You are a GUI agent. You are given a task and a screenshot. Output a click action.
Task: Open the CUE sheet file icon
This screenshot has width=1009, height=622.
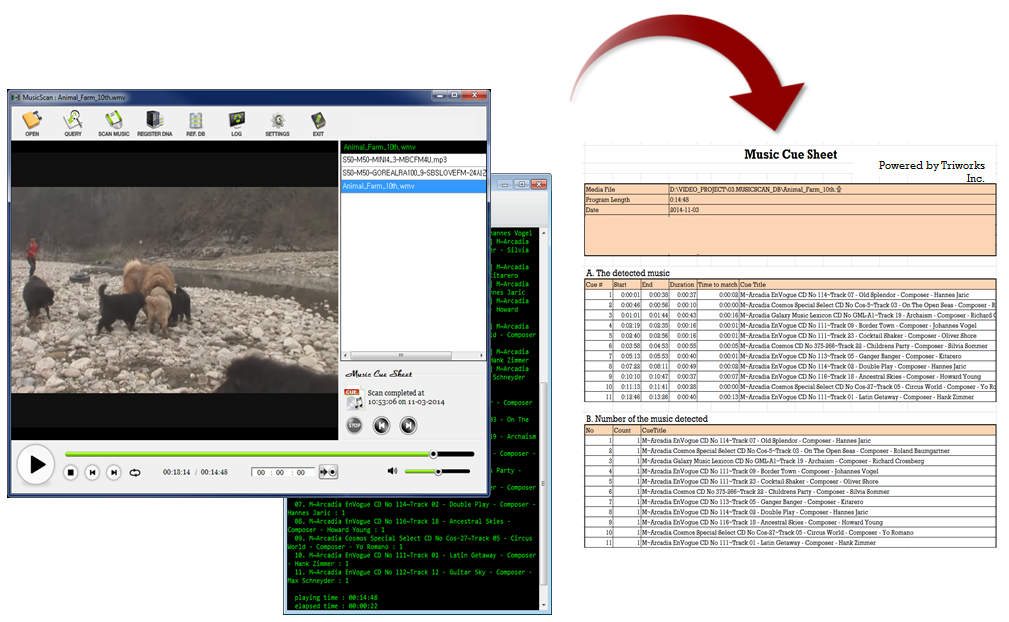click(x=353, y=398)
